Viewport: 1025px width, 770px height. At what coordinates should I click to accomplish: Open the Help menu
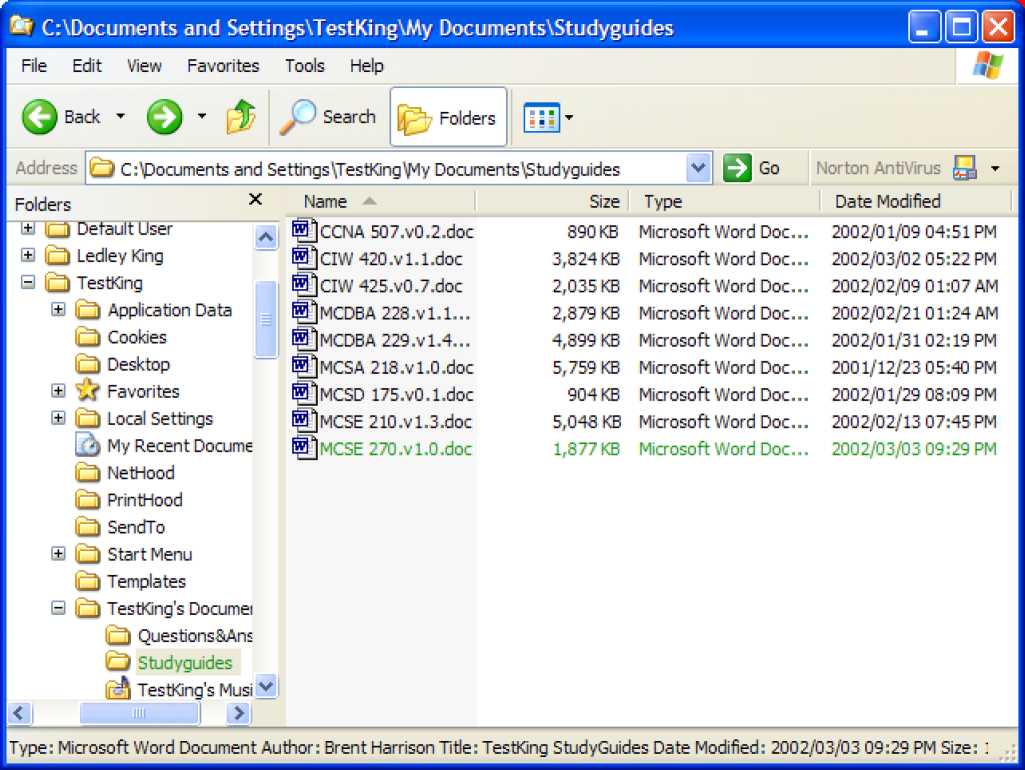(367, 65)
